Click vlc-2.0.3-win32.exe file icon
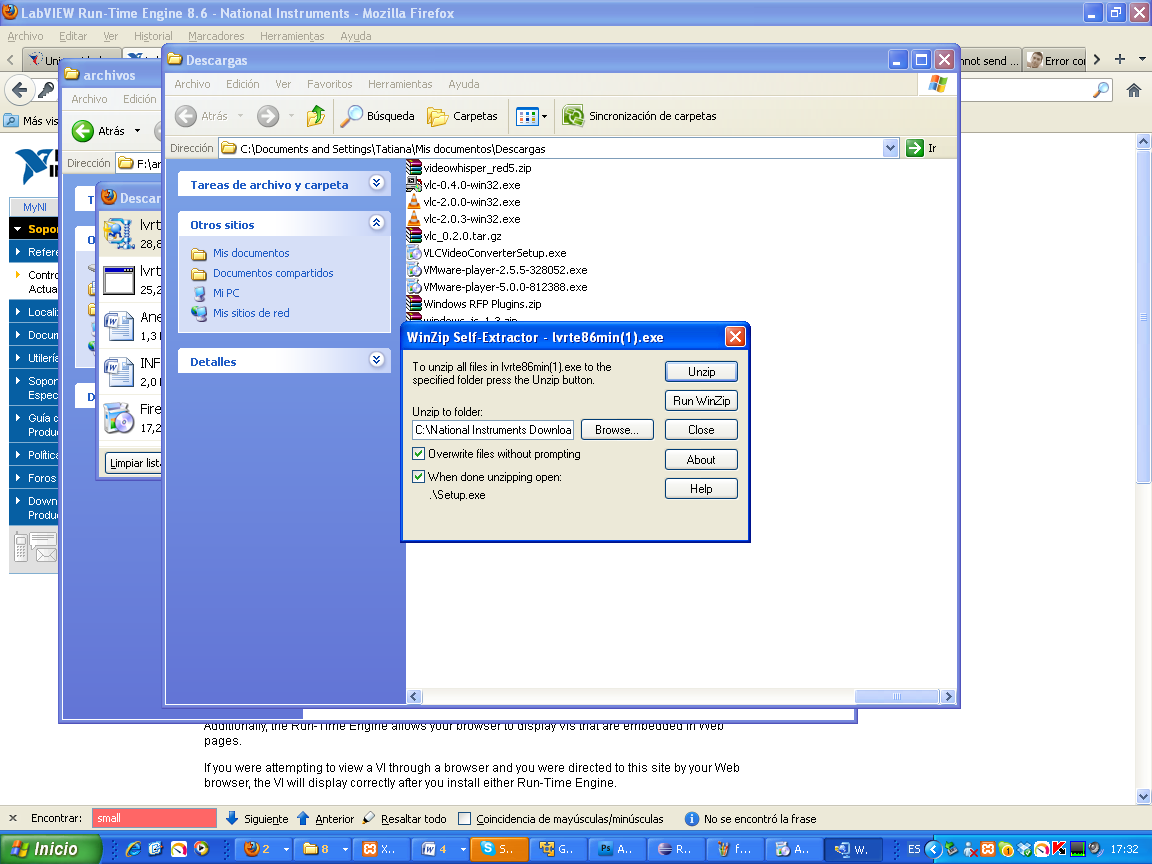The image size is (1152, 864). [414, 219]
